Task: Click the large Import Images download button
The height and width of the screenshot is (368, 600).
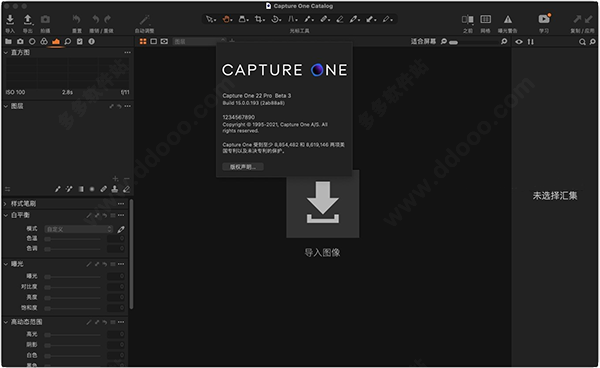Action: click(323, 203)
